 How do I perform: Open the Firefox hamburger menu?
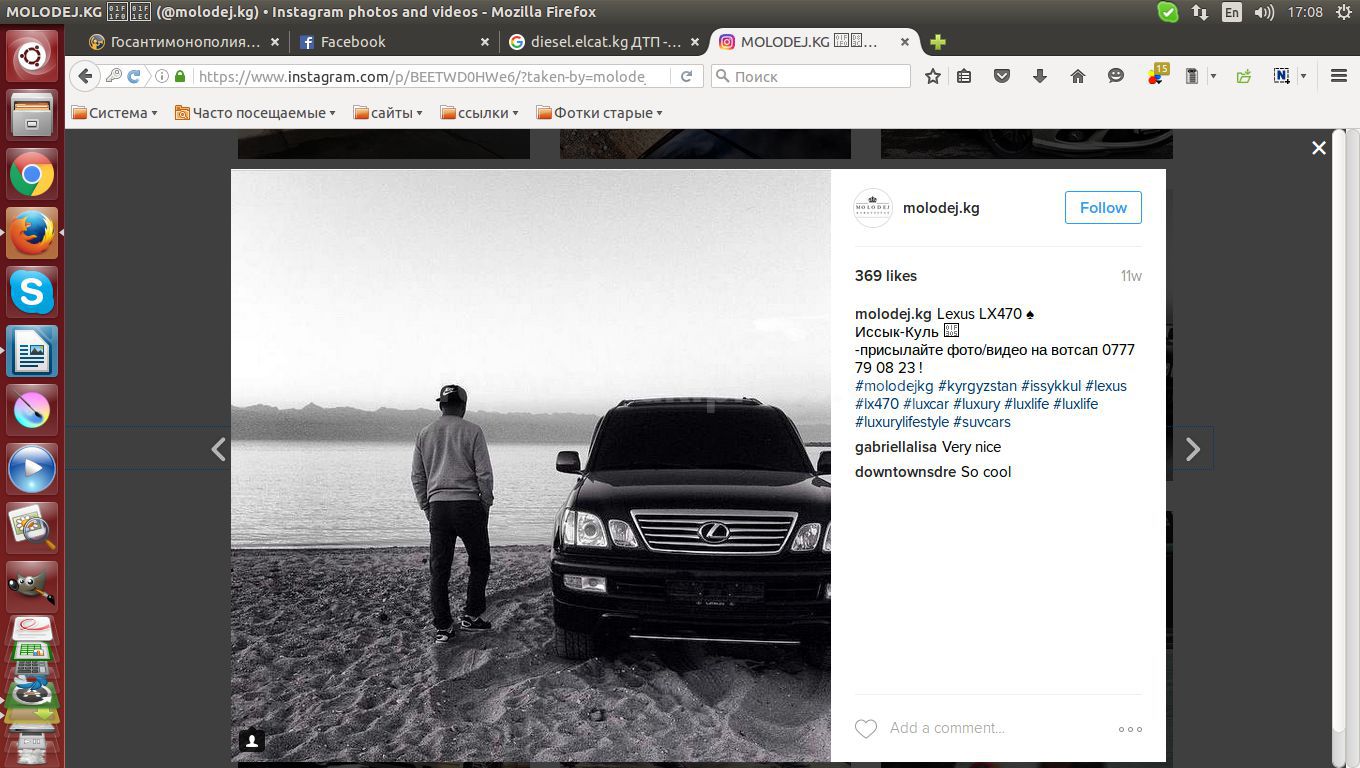tap(1339, 76)
